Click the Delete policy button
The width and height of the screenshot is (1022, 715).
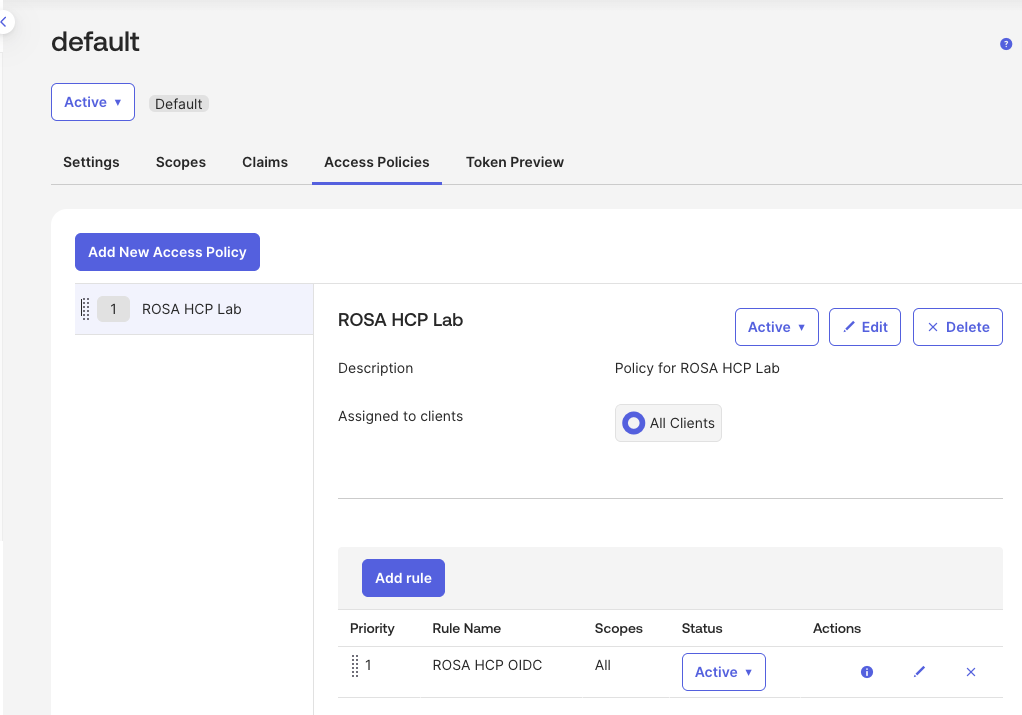[957, 327]
